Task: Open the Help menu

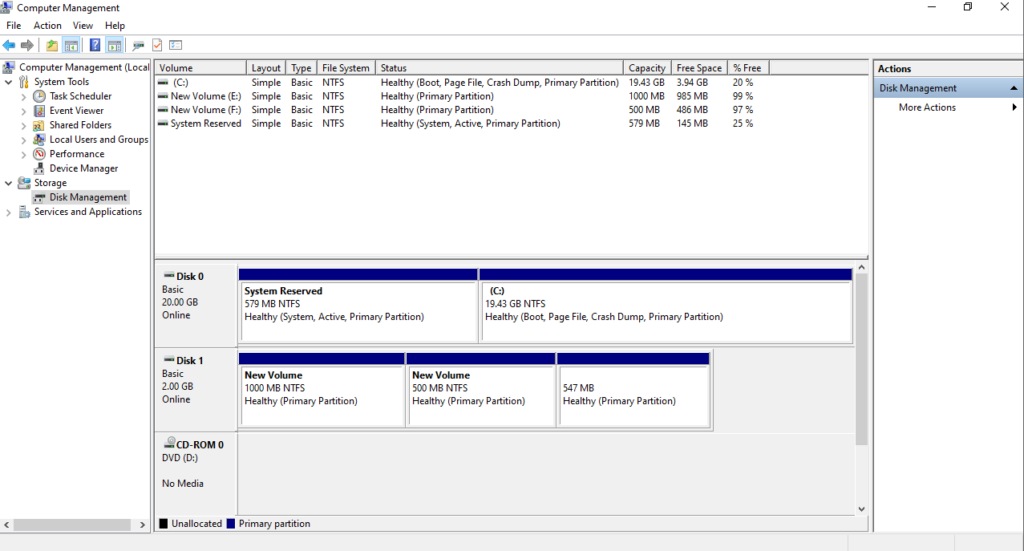Action: (115, 25)
